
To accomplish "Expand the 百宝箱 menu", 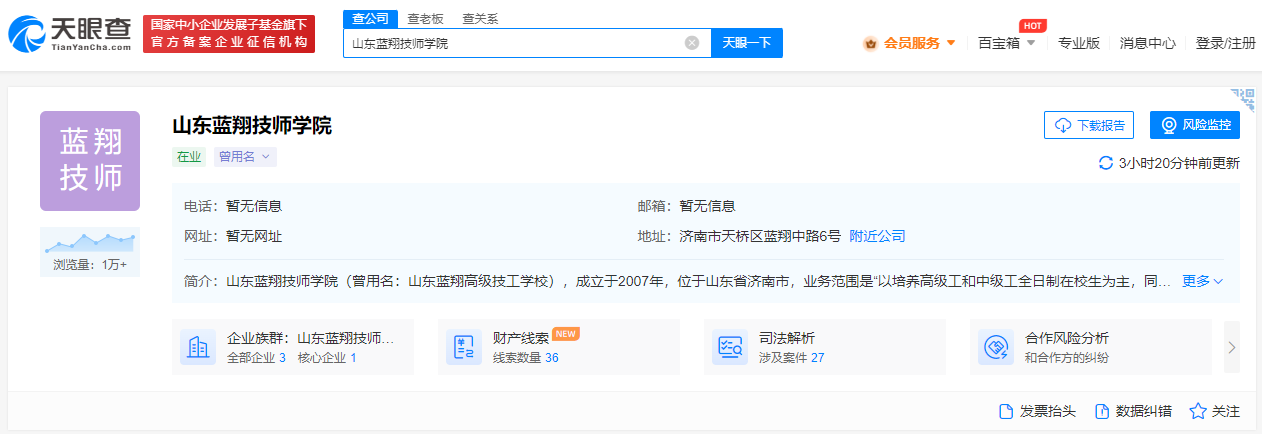I will pos(1006,43).
